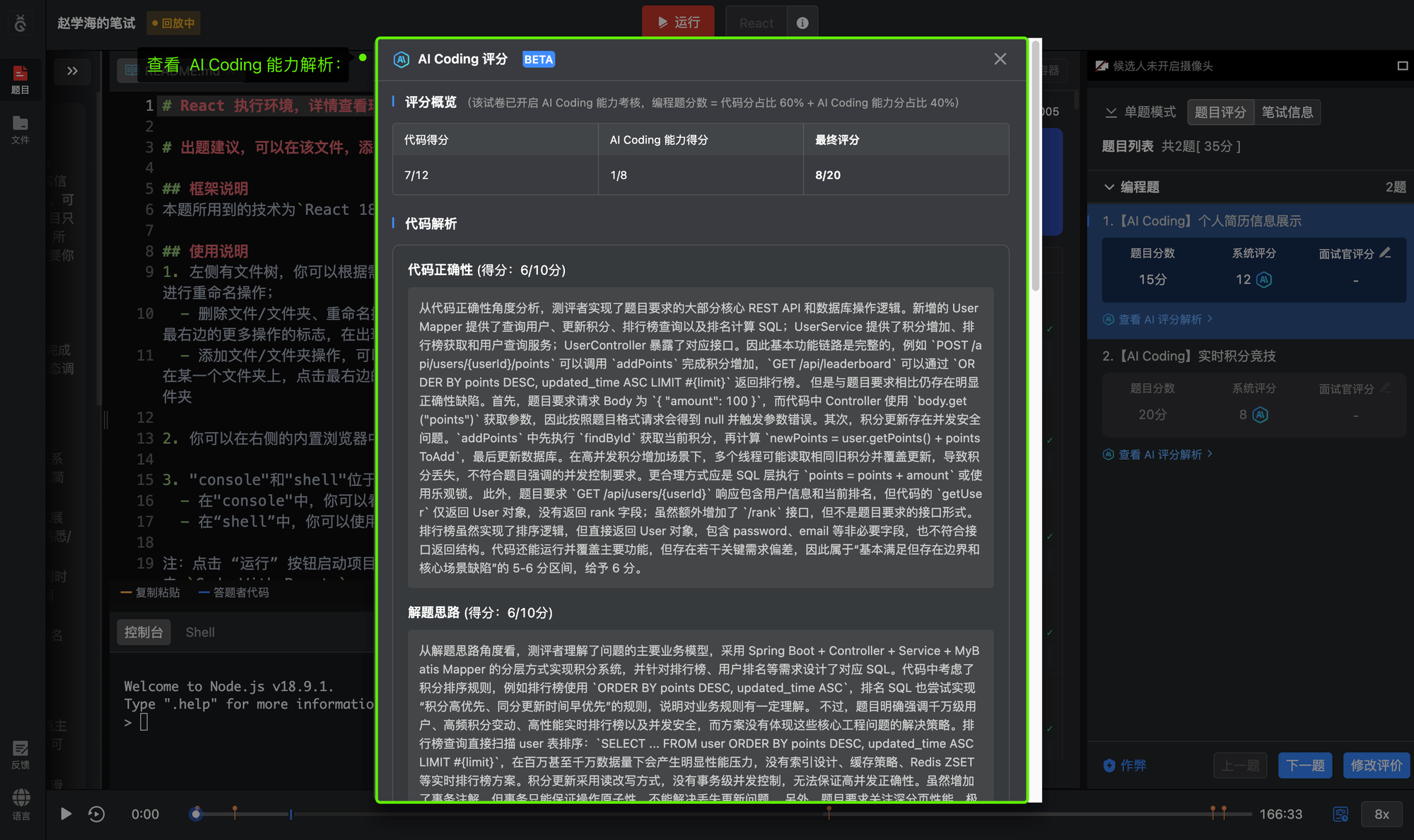Expand the panel with double-chevron arrows
Image resolution: width=1414 pixels, height=840 pixels.
click(72, 71)
